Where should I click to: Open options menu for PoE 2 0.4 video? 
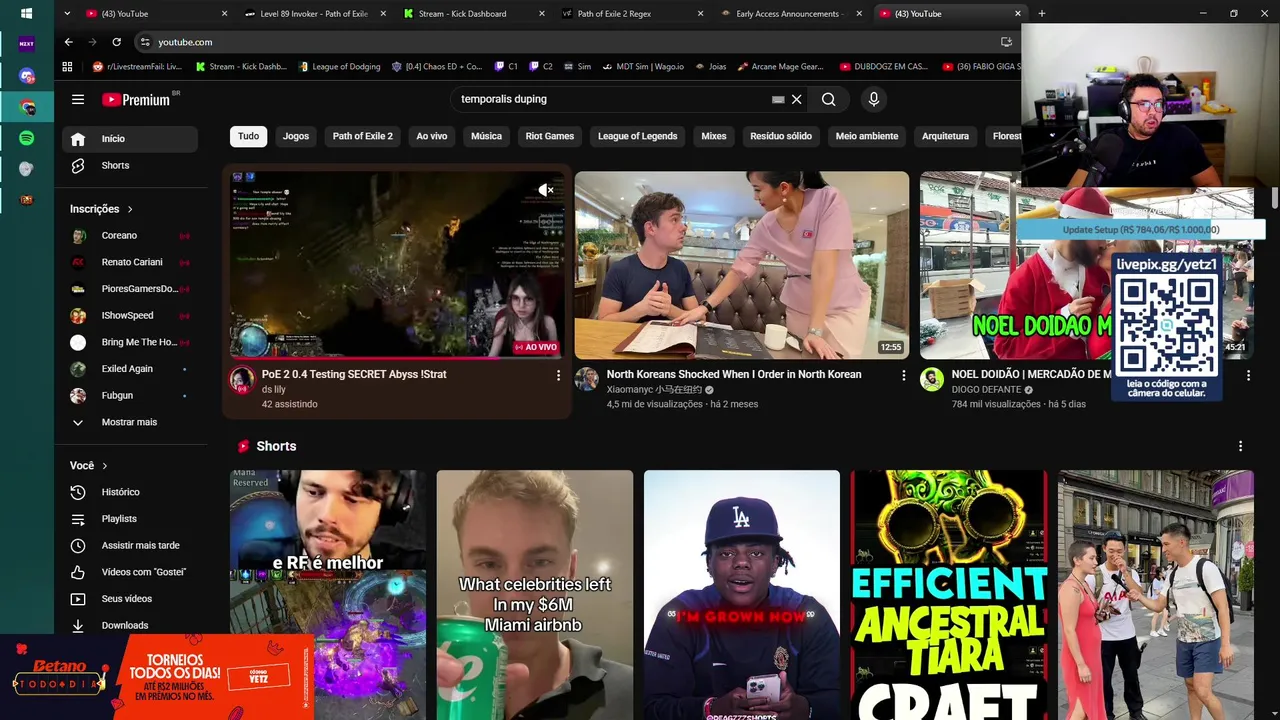click(x=558, y=375)
